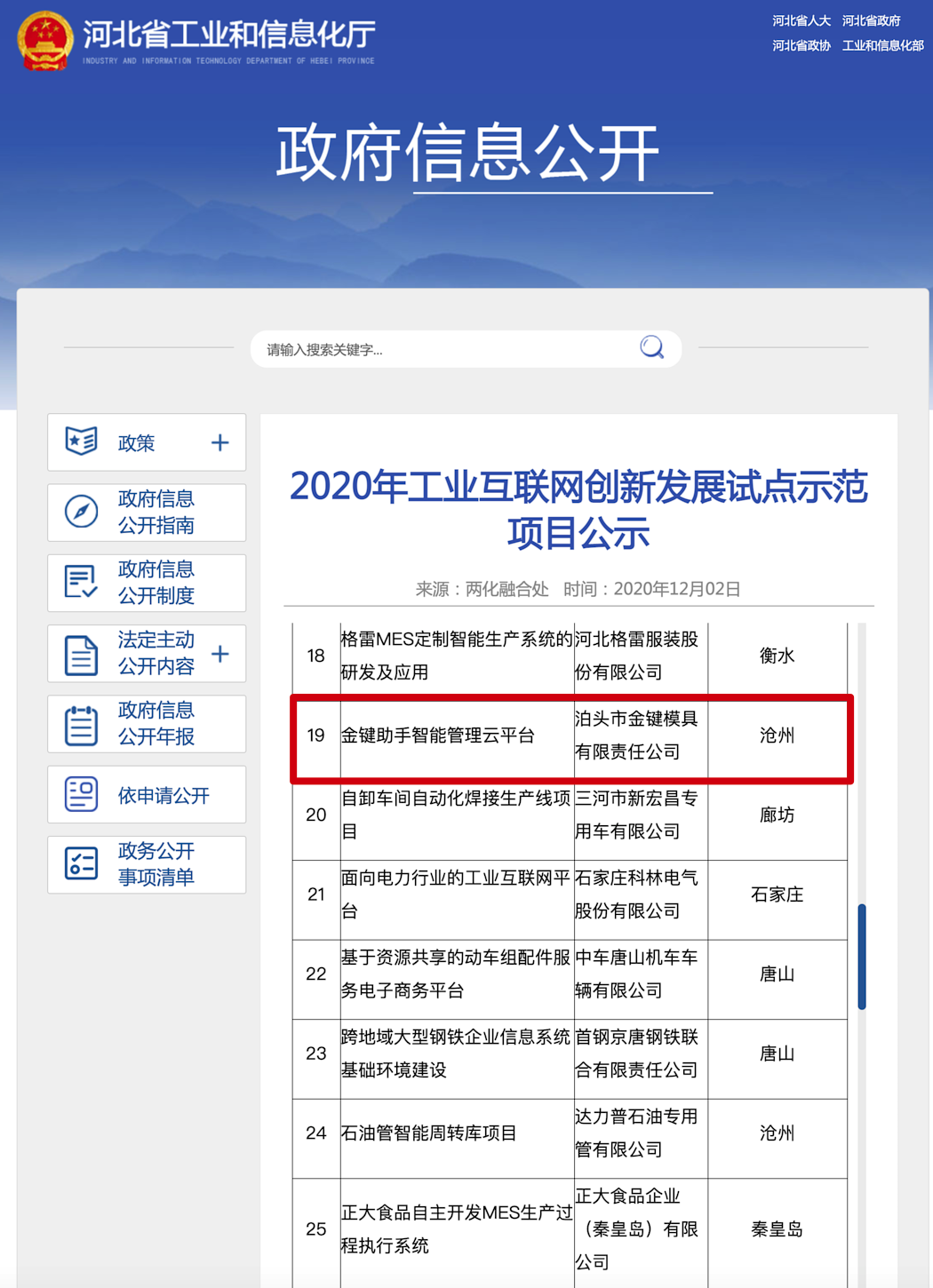Open 政务公开事项清单 sidebar item

click(147, 864)
